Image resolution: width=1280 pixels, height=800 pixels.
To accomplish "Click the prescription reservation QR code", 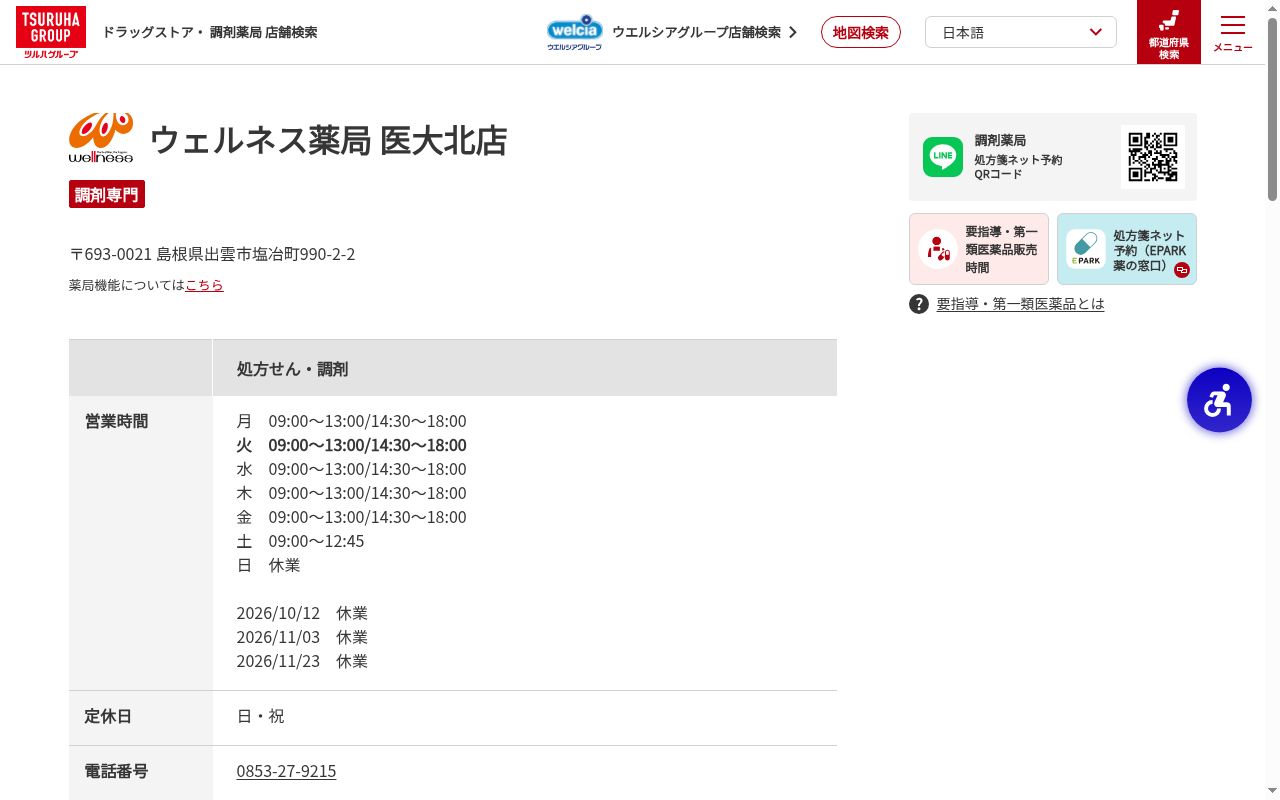I will [1152, 157].
